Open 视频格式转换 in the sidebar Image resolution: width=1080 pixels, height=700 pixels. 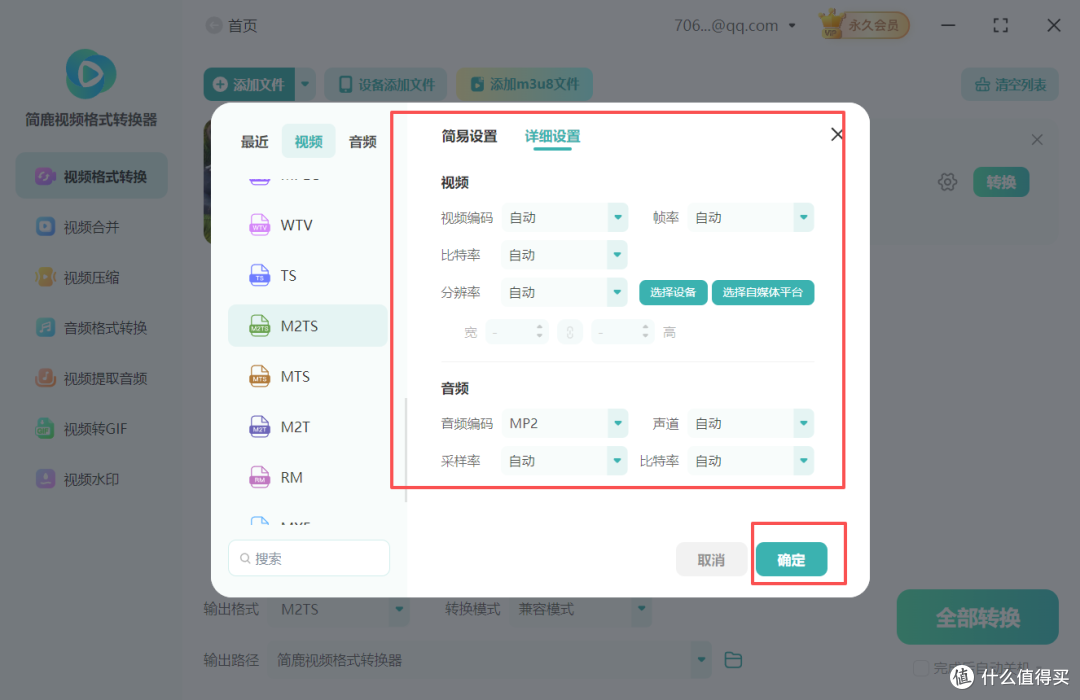point(92,176)
